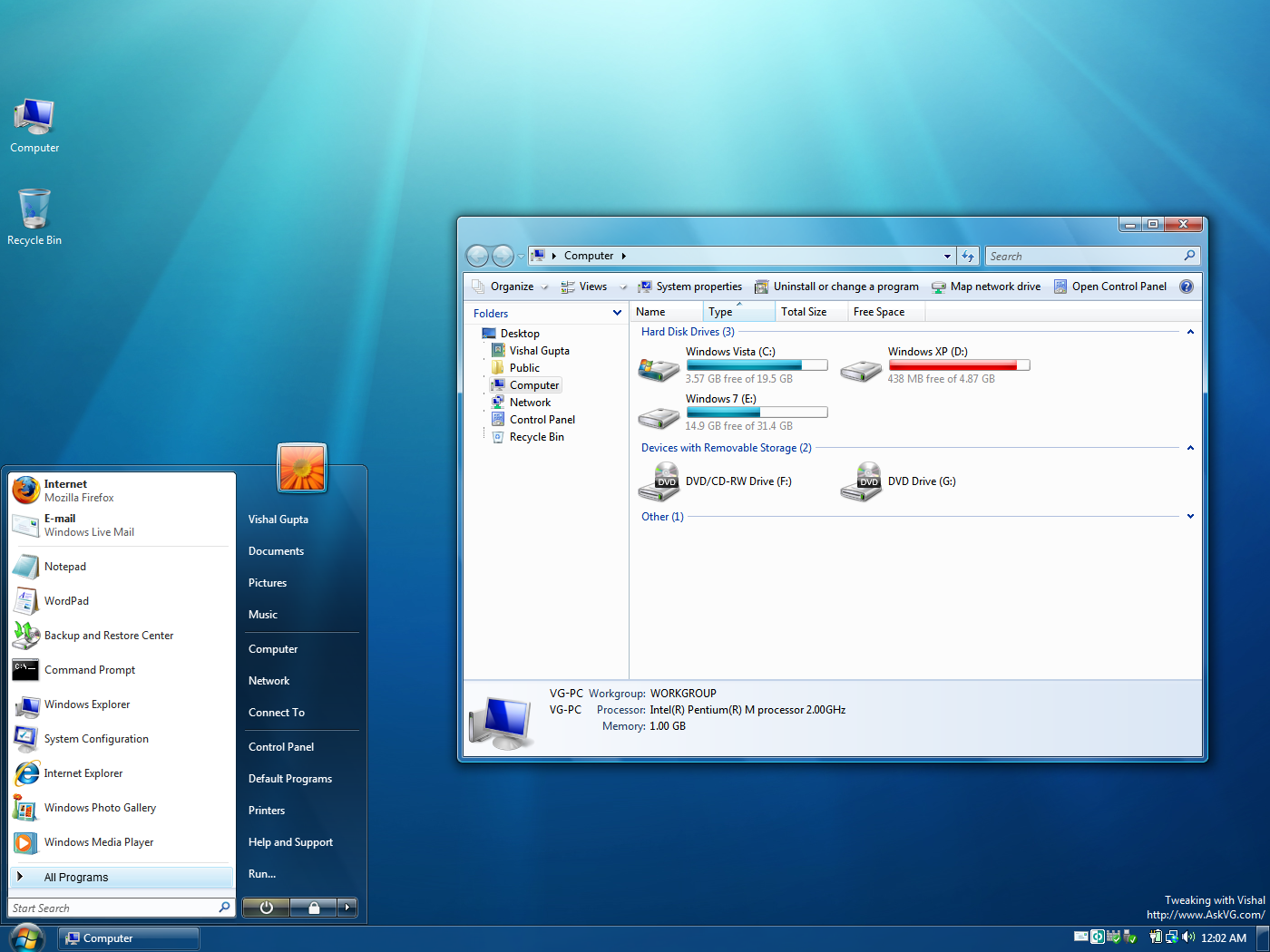Open Backup and Restore Center
Image resolution: width=1270 pixels, height=952 pixels.
[x=122, y=636]
